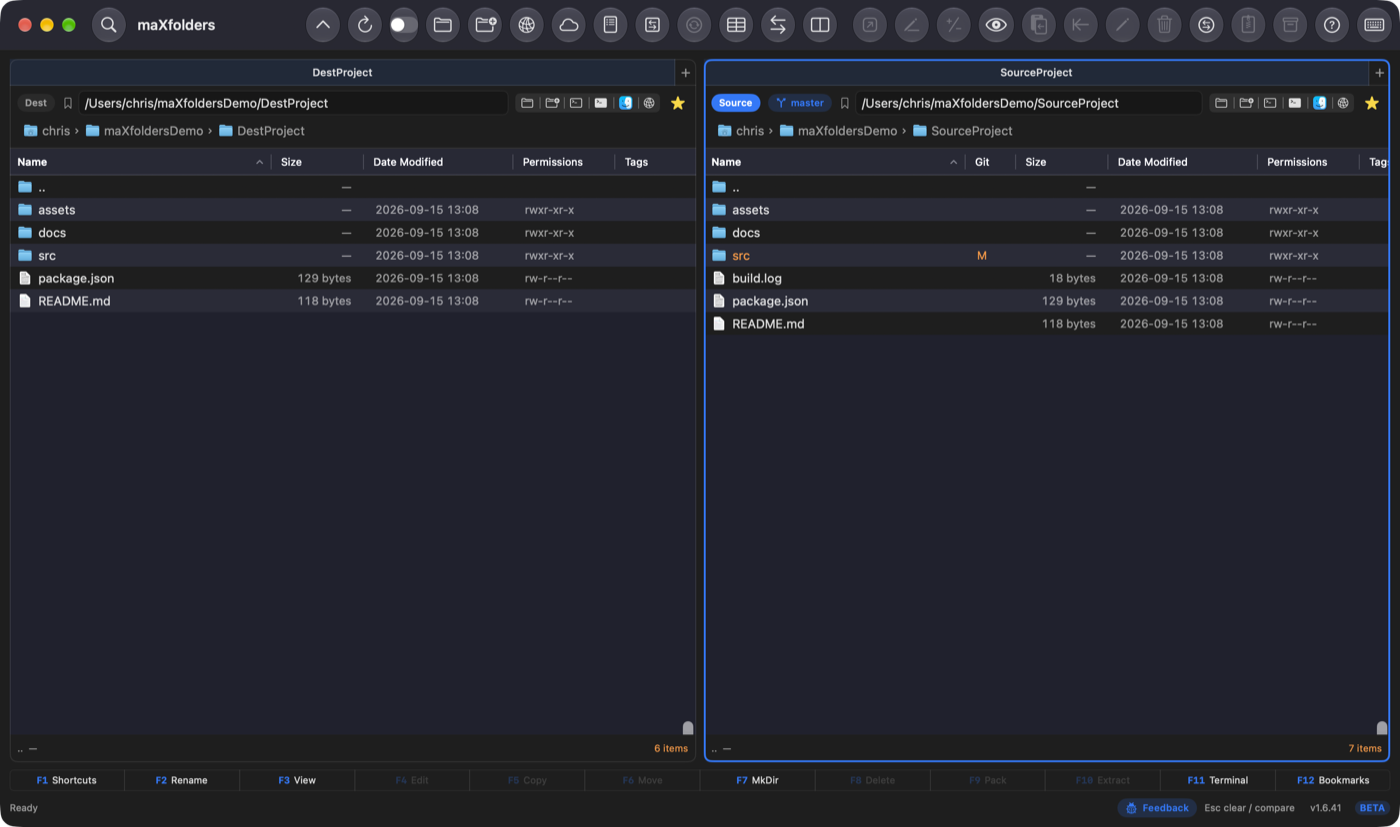Click the table columns view toolbar icon
This screenshot has width=1400, height=827.
coord(736,25)
